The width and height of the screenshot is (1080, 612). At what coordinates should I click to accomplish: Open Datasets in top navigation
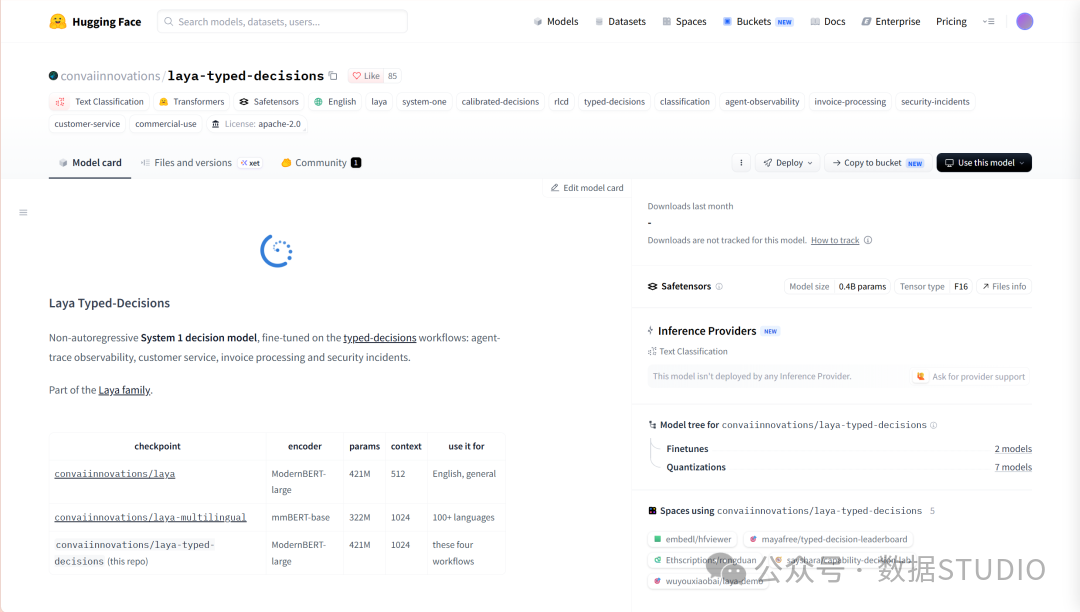[620, 21]
